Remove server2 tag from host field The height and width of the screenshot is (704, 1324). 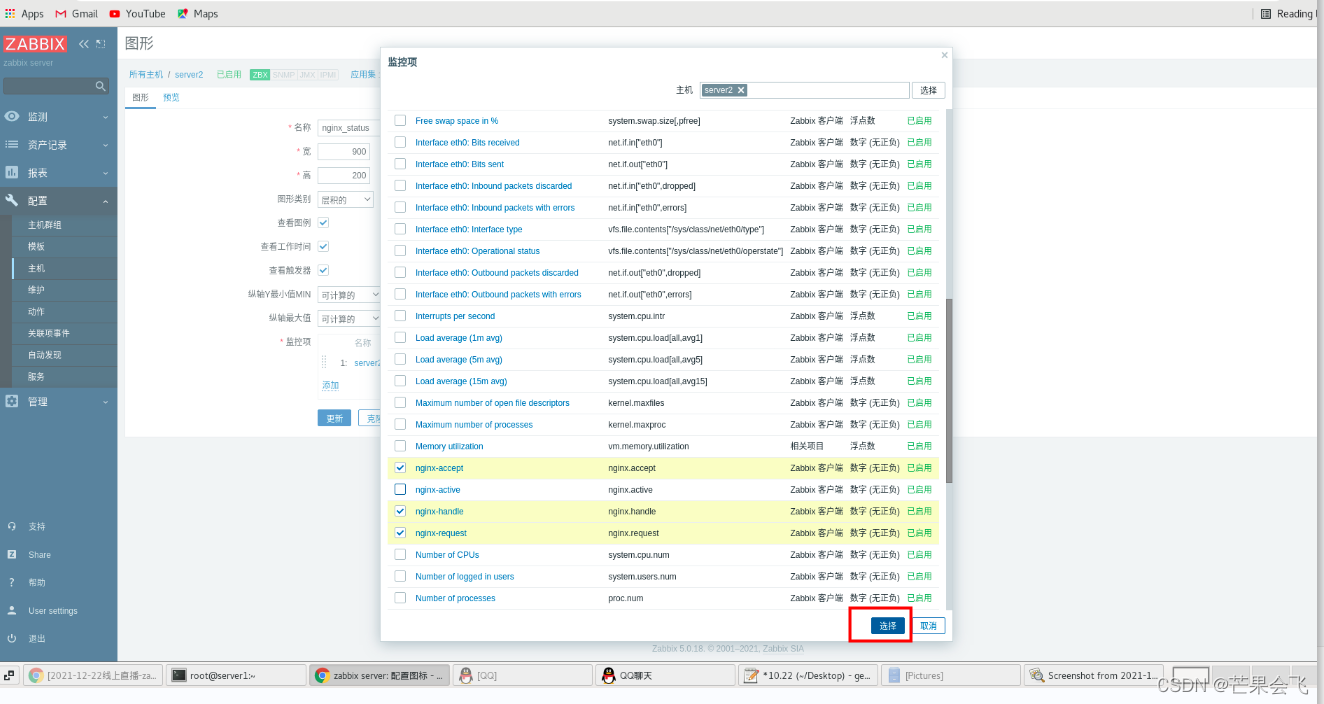tap(741, 90)
